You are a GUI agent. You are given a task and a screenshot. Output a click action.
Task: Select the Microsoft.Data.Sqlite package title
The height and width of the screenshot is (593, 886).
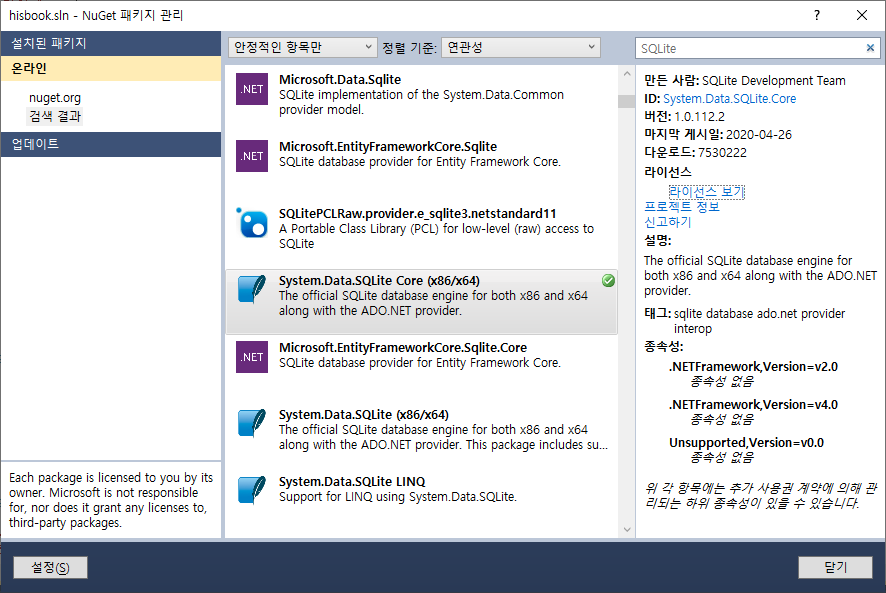point(340,80)
